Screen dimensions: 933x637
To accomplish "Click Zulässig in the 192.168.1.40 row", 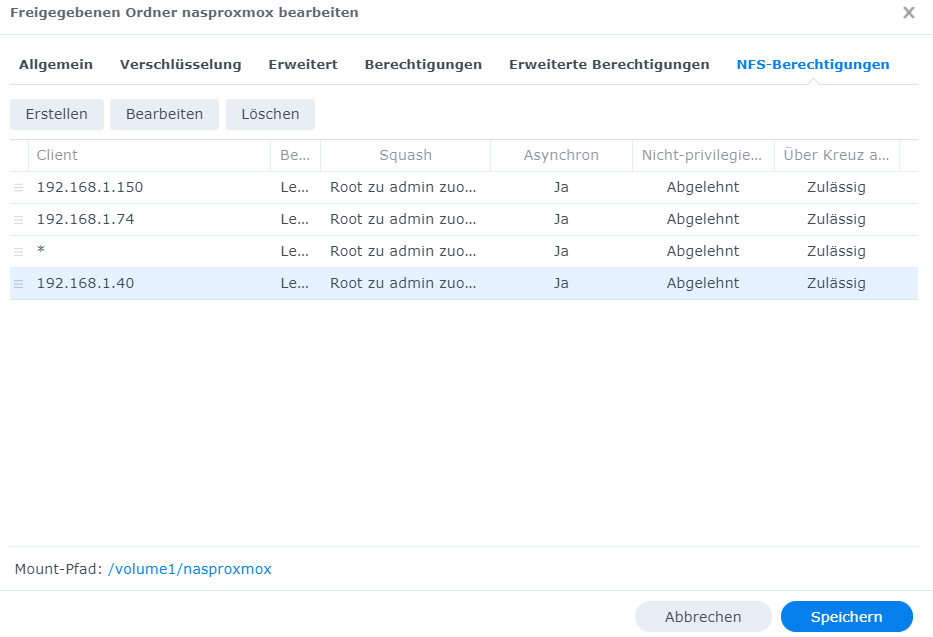I will pos(836,284).
